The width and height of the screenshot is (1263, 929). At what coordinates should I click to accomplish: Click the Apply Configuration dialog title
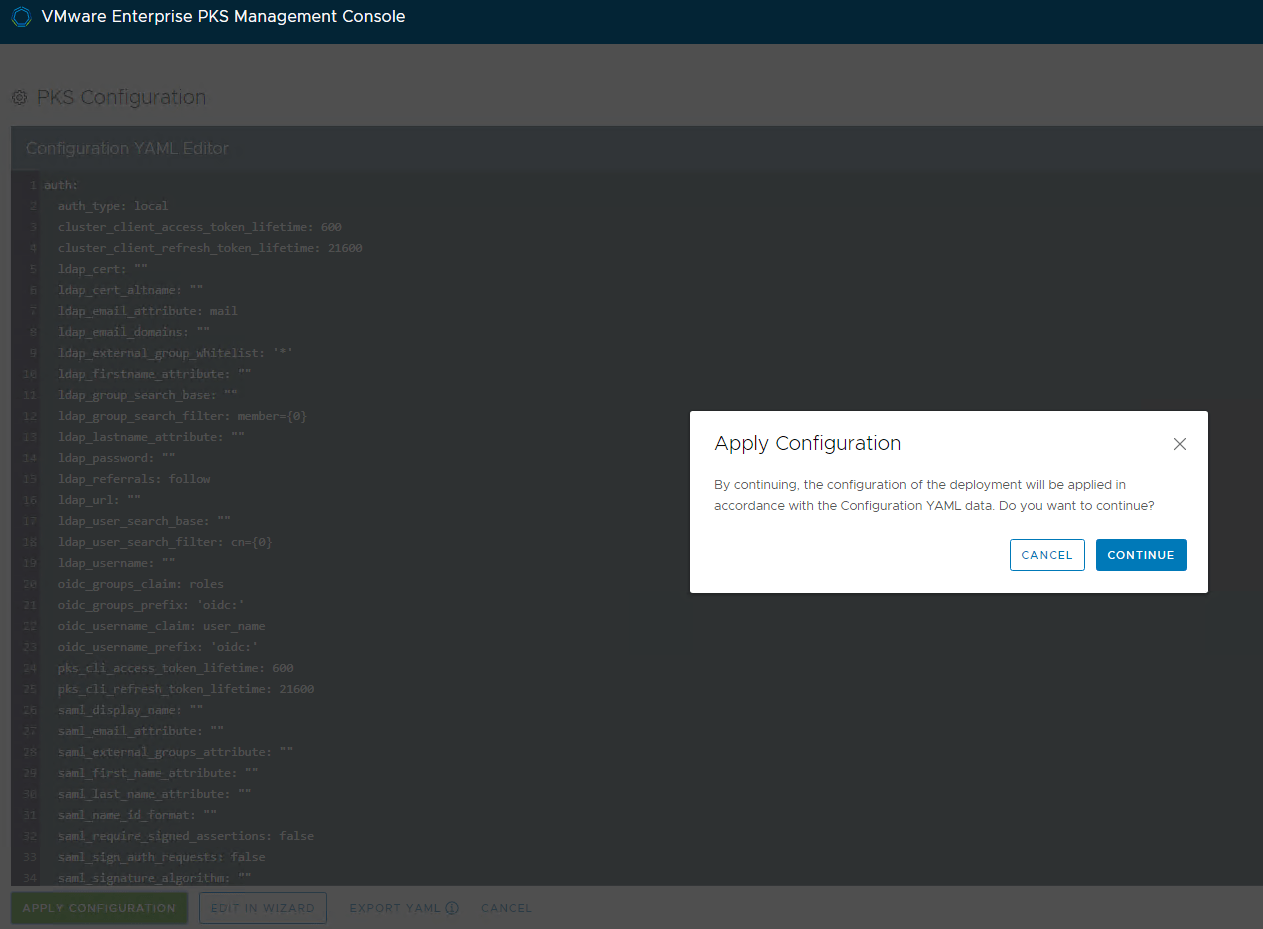tap(808, 443)
